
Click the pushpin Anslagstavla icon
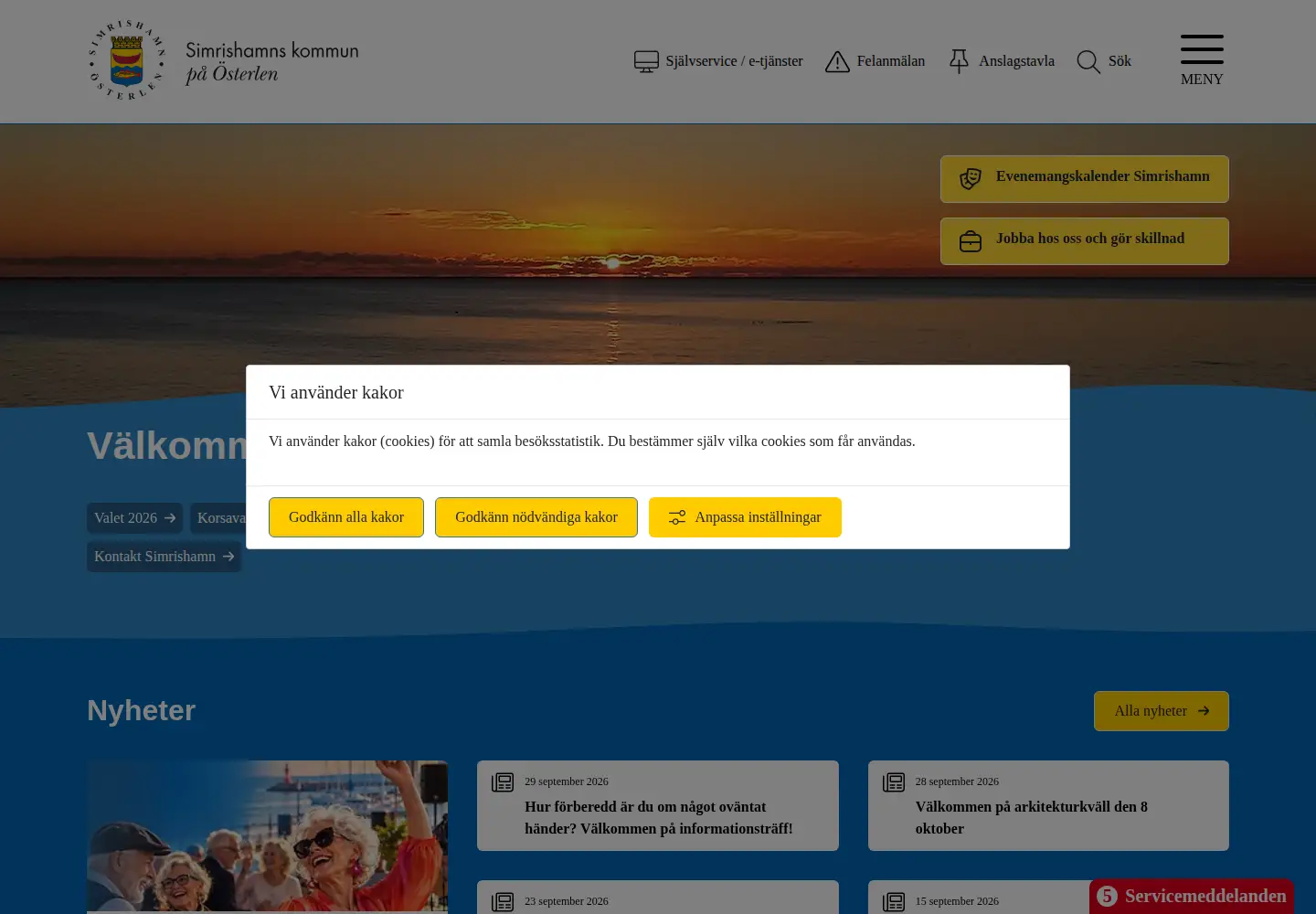click(959, 61)
